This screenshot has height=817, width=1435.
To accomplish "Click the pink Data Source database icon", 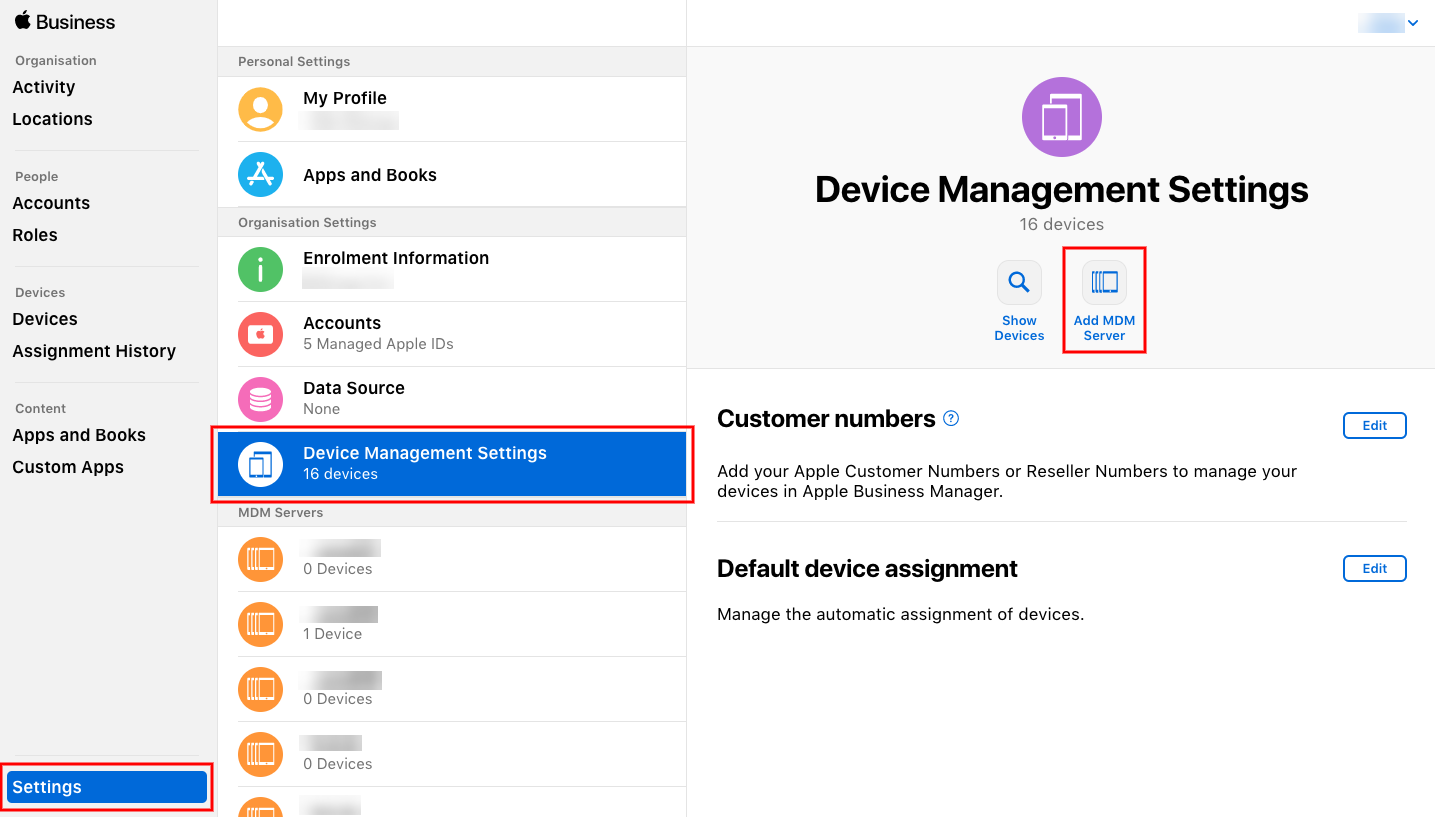I will click(x=260, y=399).
